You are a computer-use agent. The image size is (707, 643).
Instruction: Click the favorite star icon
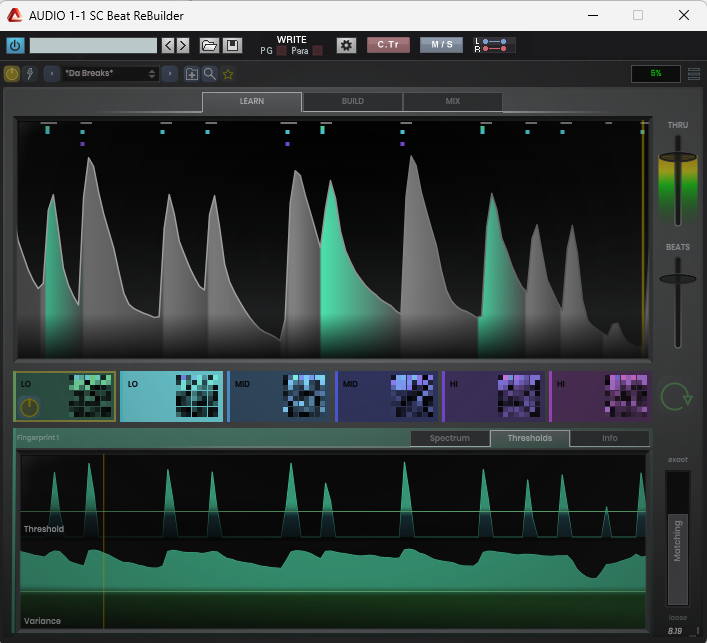(x=228, y=74)
